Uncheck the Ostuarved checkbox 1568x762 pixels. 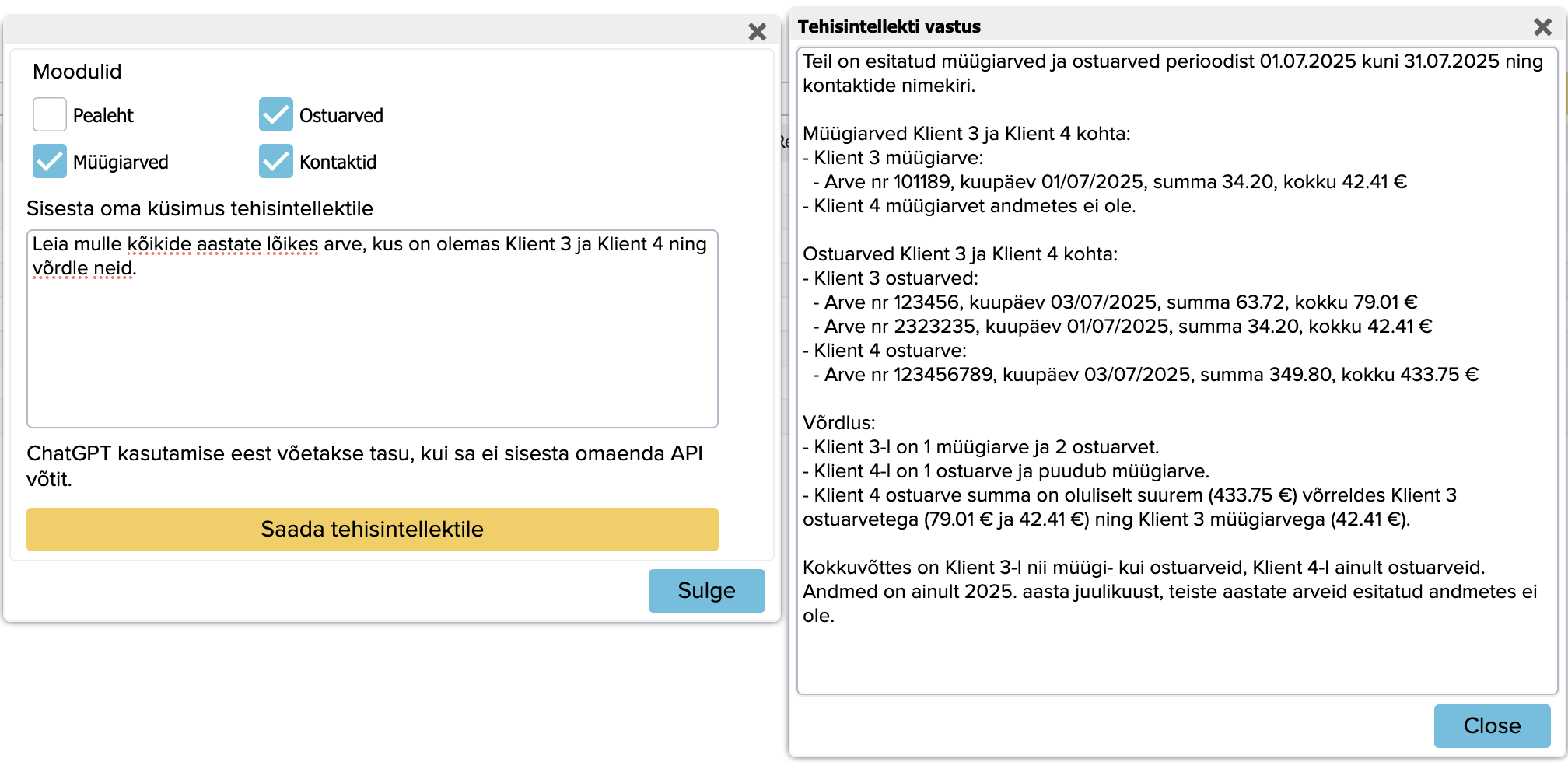pyautogui.click(x=276, y=115)
